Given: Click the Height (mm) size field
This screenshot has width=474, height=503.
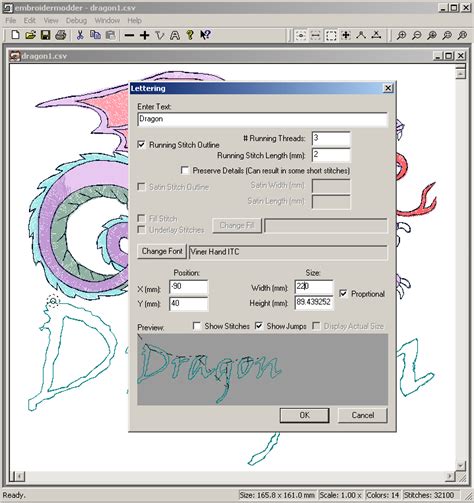Looking at the screenshot, I should 314,303.
